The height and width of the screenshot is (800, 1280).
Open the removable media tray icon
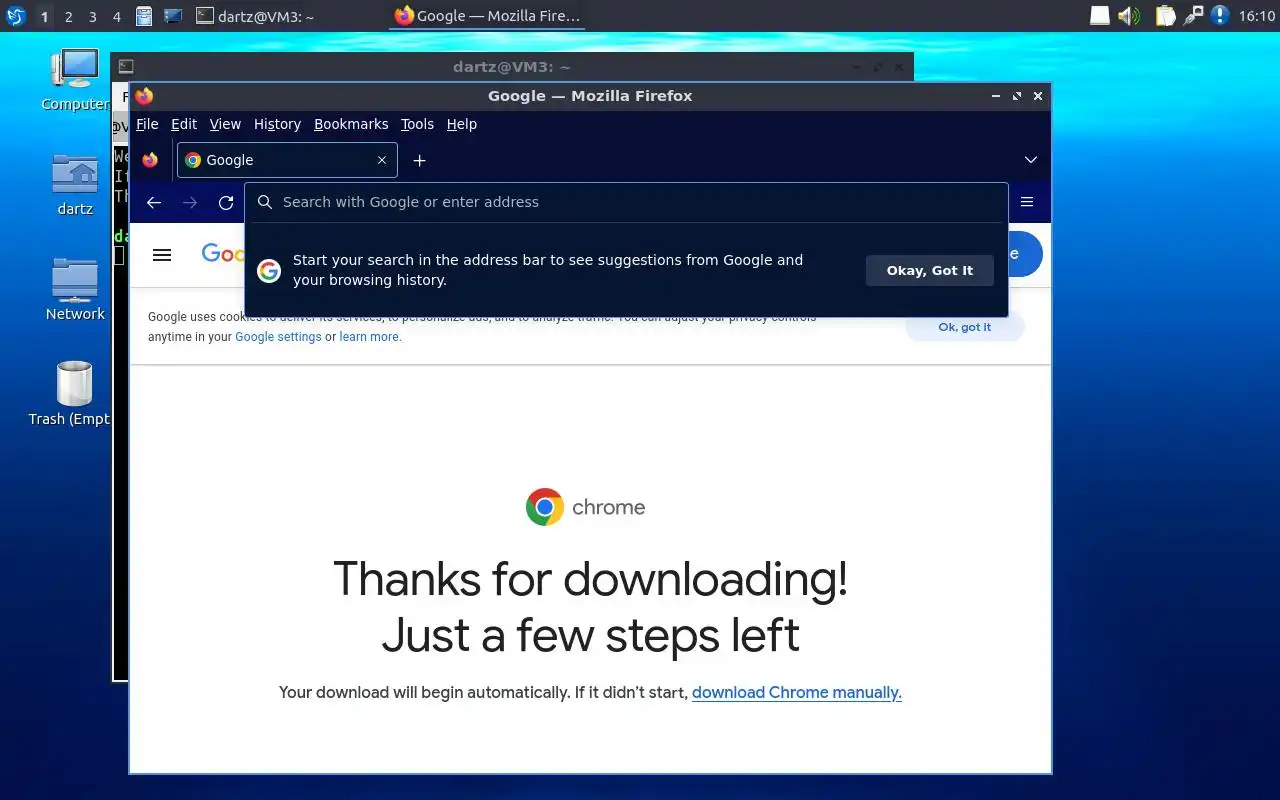click(1099, 16)
